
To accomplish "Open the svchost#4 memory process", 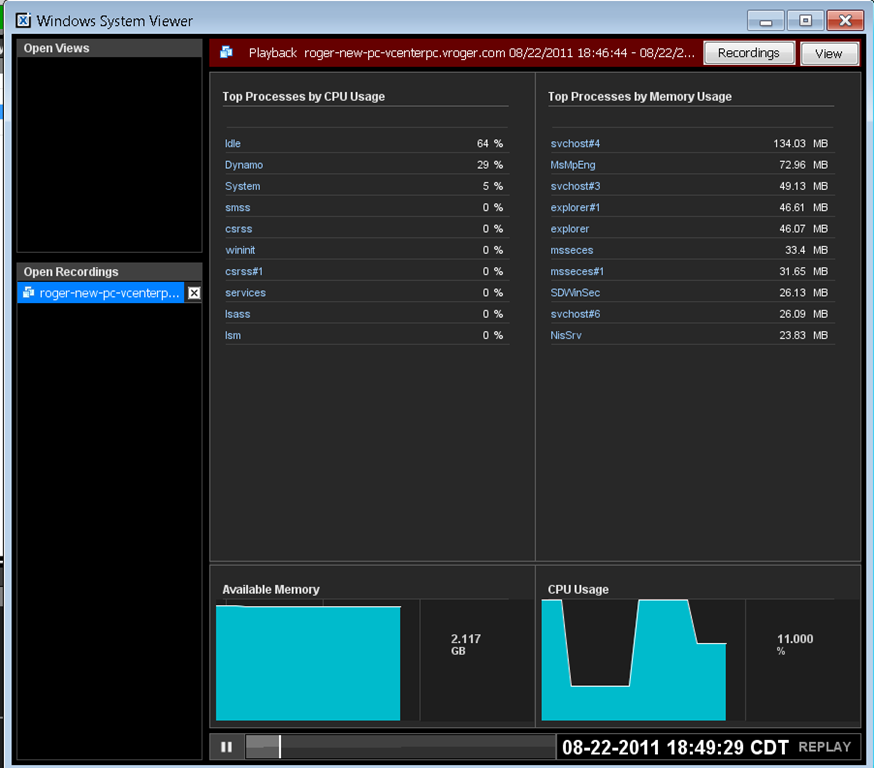I will click(575, 144).
